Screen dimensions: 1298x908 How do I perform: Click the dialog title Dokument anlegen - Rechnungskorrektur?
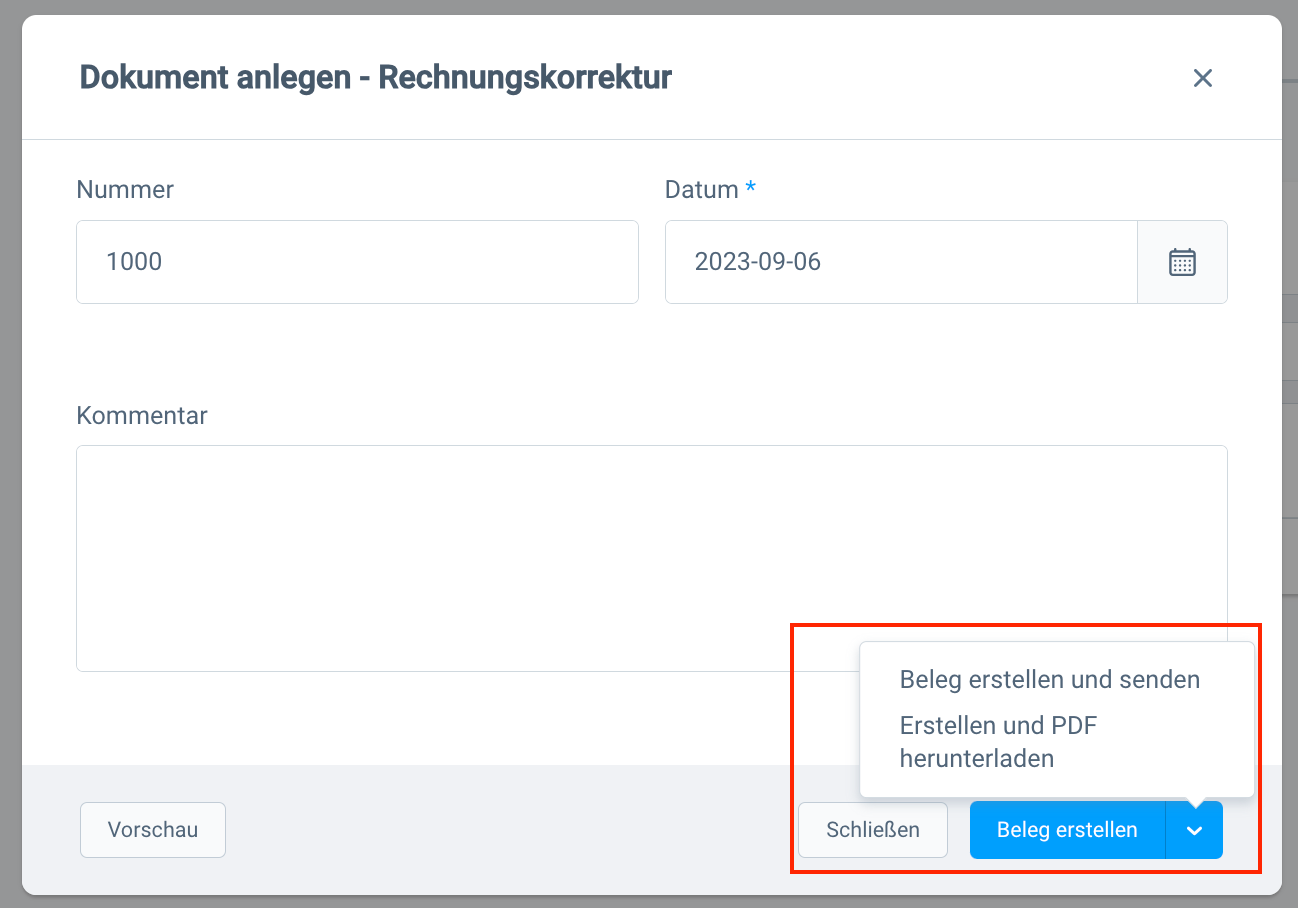point(375,77)
